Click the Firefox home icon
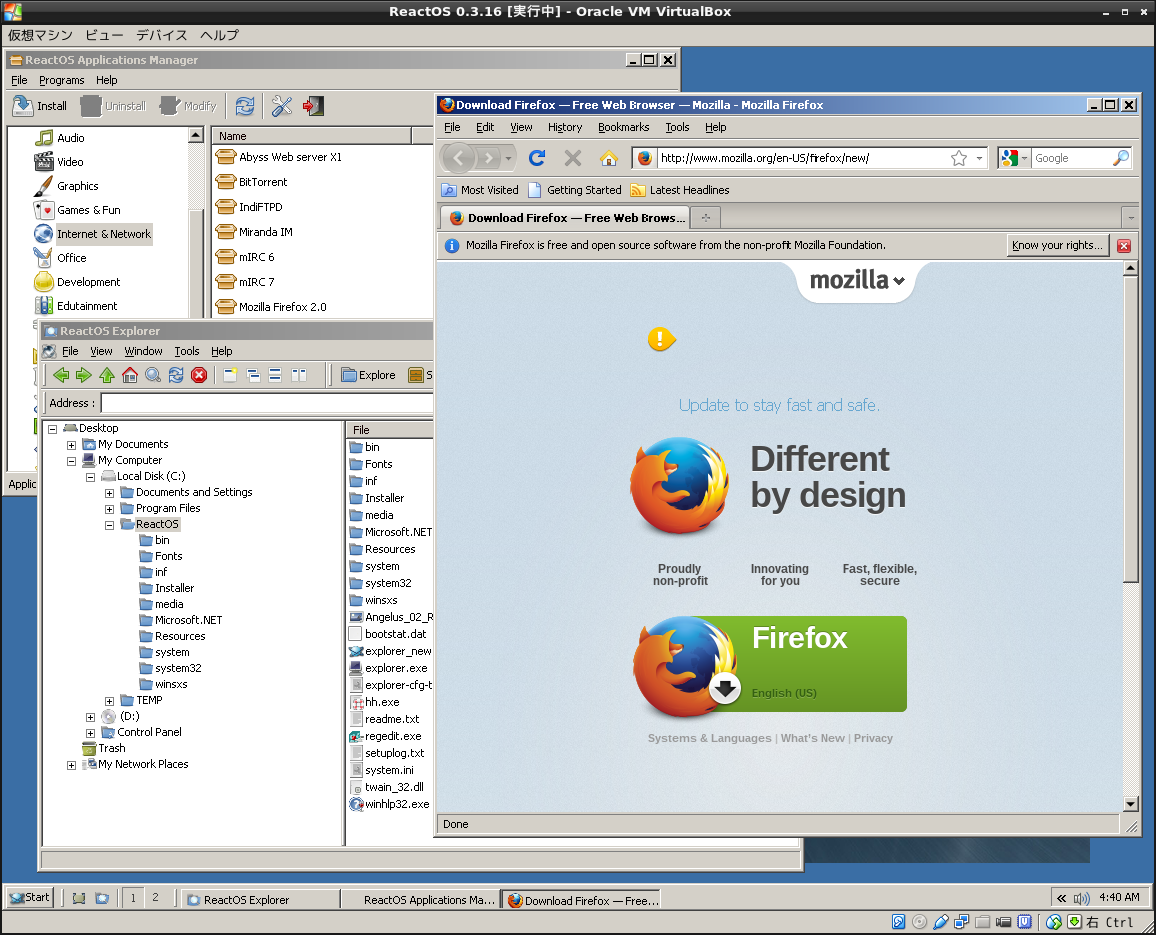The image size is (1156, 935). 608,158
